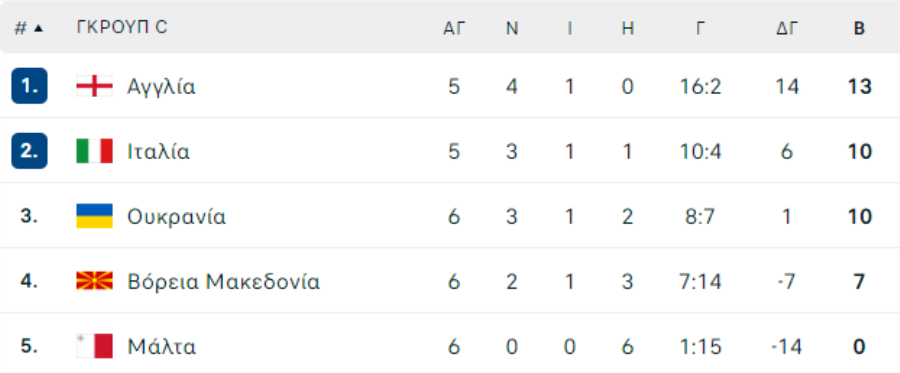The height and width of the screenshot is (373, 900).
Task: Sort table by Ν wins header
Action: click(512, 28)
